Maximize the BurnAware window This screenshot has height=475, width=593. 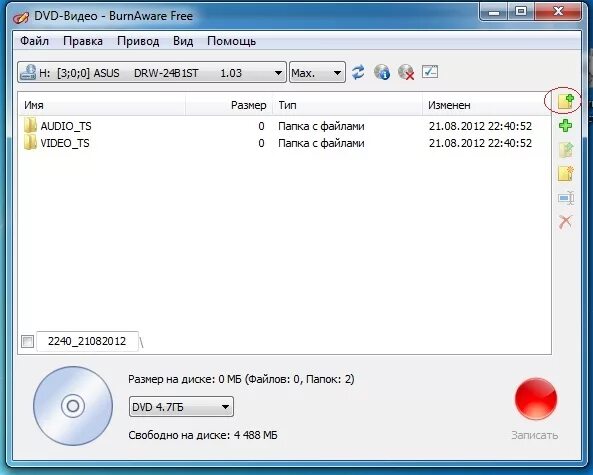521,12
